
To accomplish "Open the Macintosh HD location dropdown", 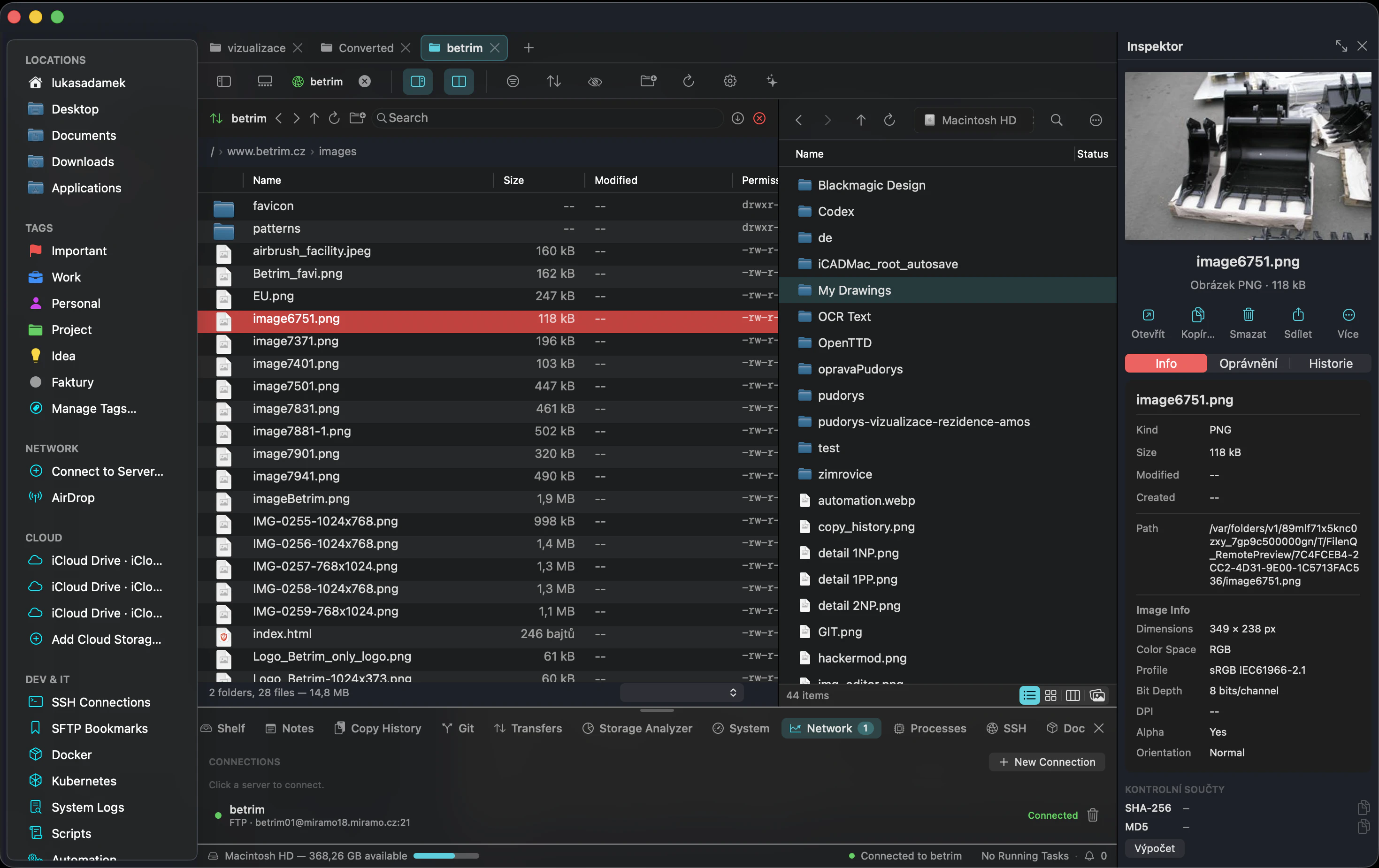I will pyautogui.click(x=973, y=120).
